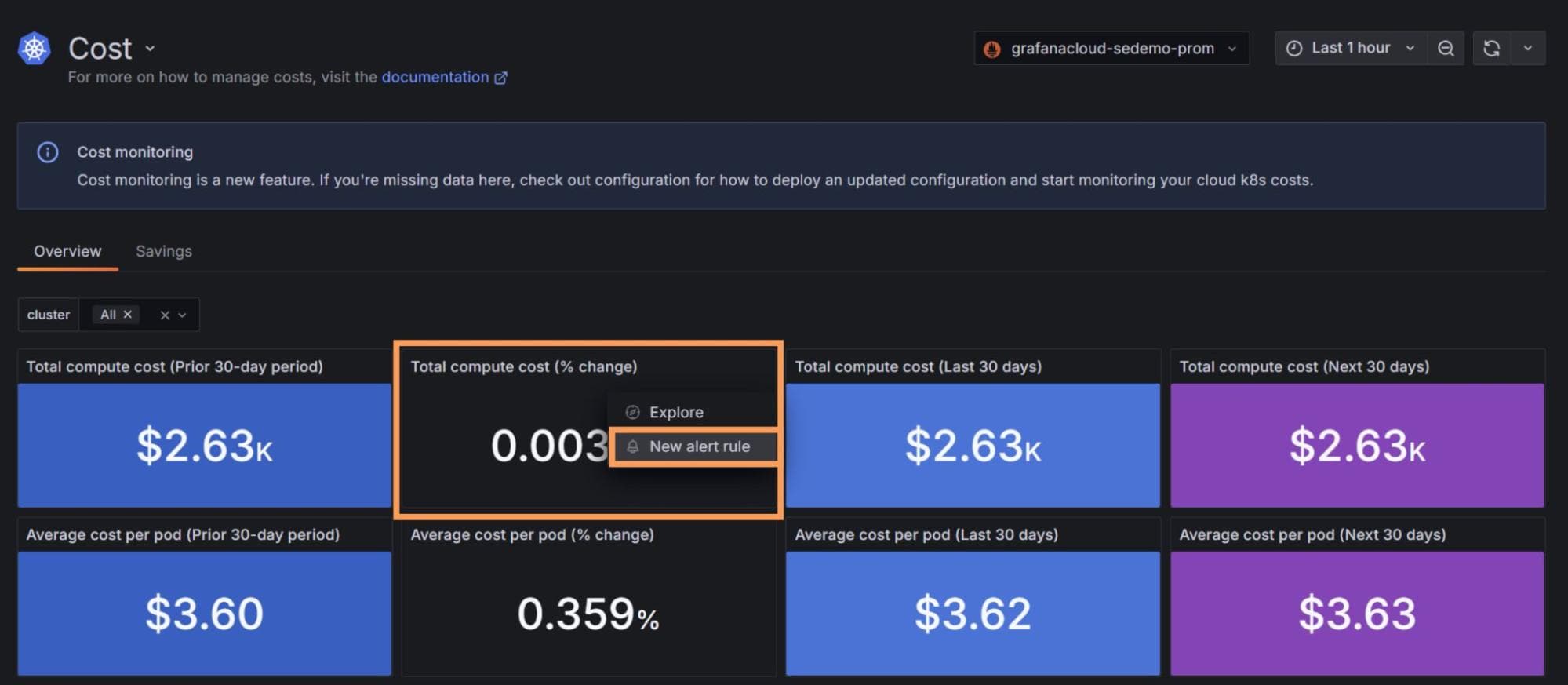Viewport: 1568px width, 685px height.
Task: Click the cluster filter label
Action: click(x=49, y=315)
